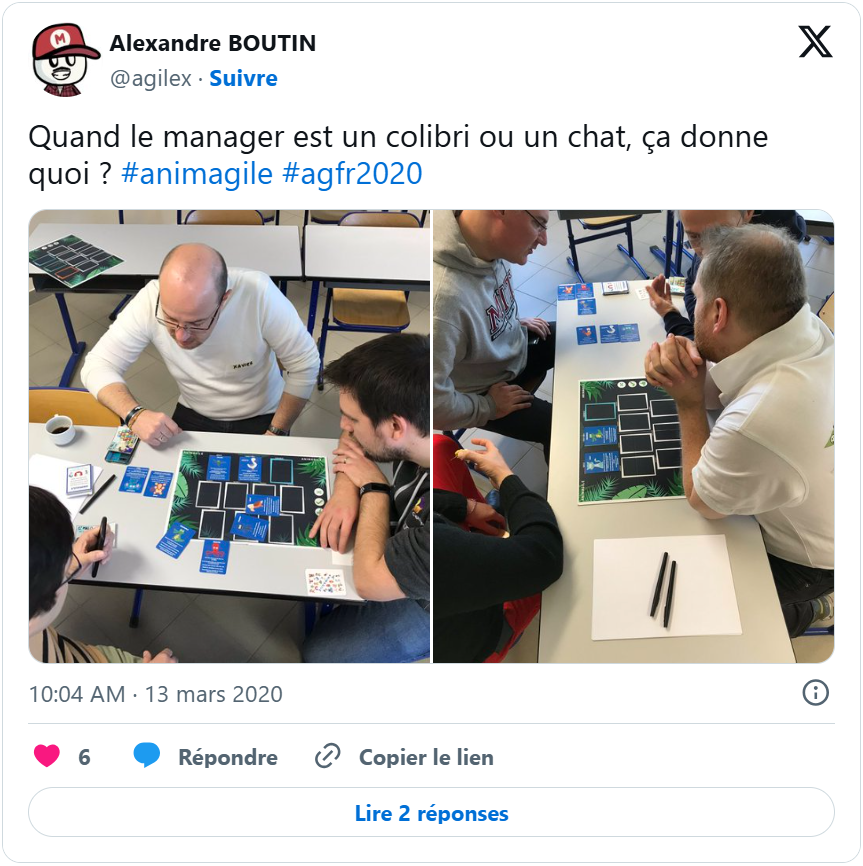
Task: Like the tweet with heart icon
Action: (47, 756)
